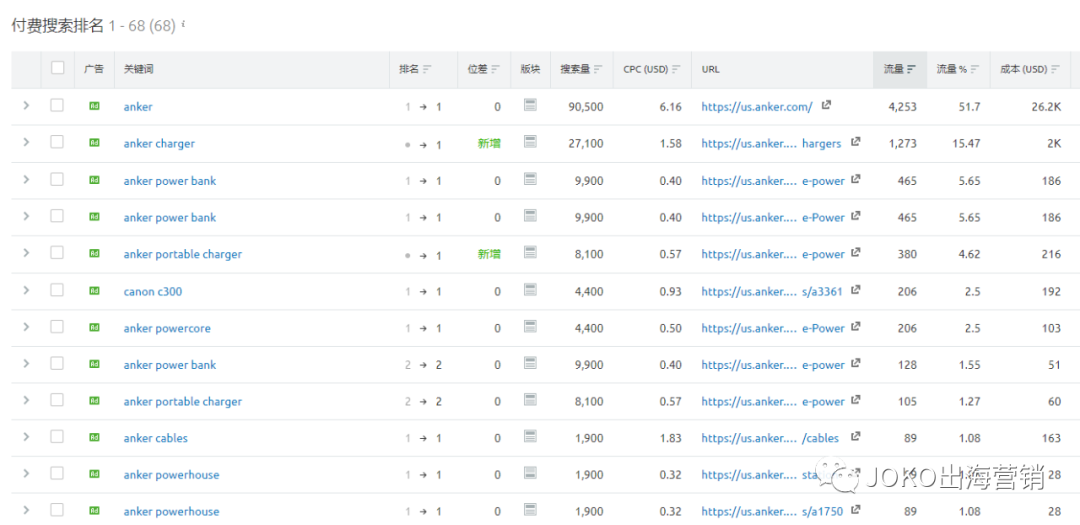The image size is (1080, 525).
Task: Sort by the 搜索量 column sort icon
Action: coord(598,69)
